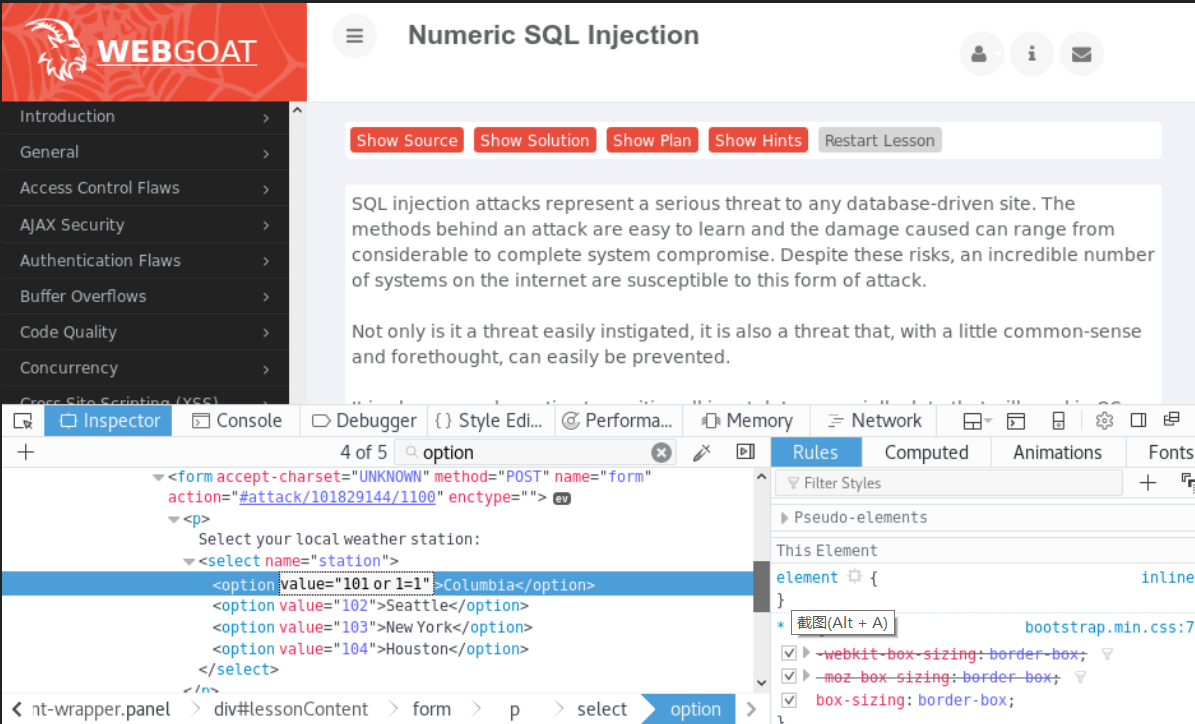This screenshot has width=1195, height=724.
Task: Click the Show Source button
Action: 407,140
